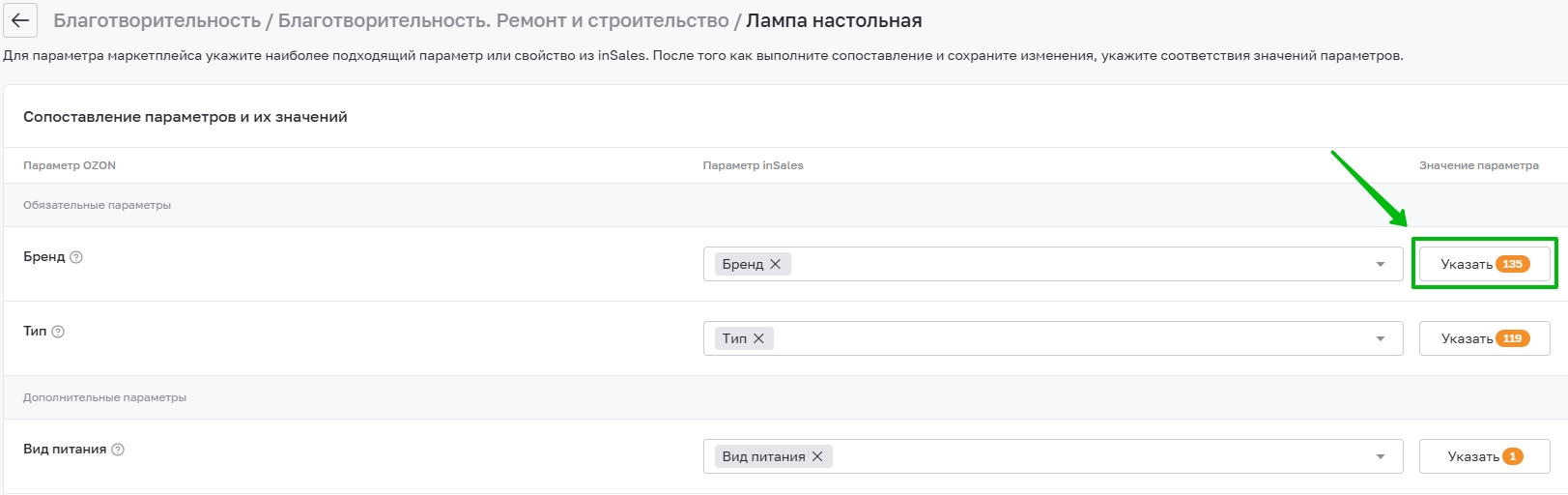Viewport: 1568px width, 495px height.
Task: Open help icon next to Вид питания
Action: [x=118, y=450]
